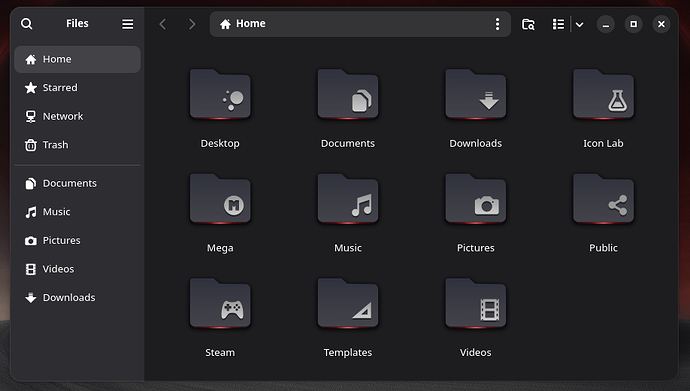Open the hamburger main menu
Image resolution: width=690 pixels, height=391 pixels.
128,24
